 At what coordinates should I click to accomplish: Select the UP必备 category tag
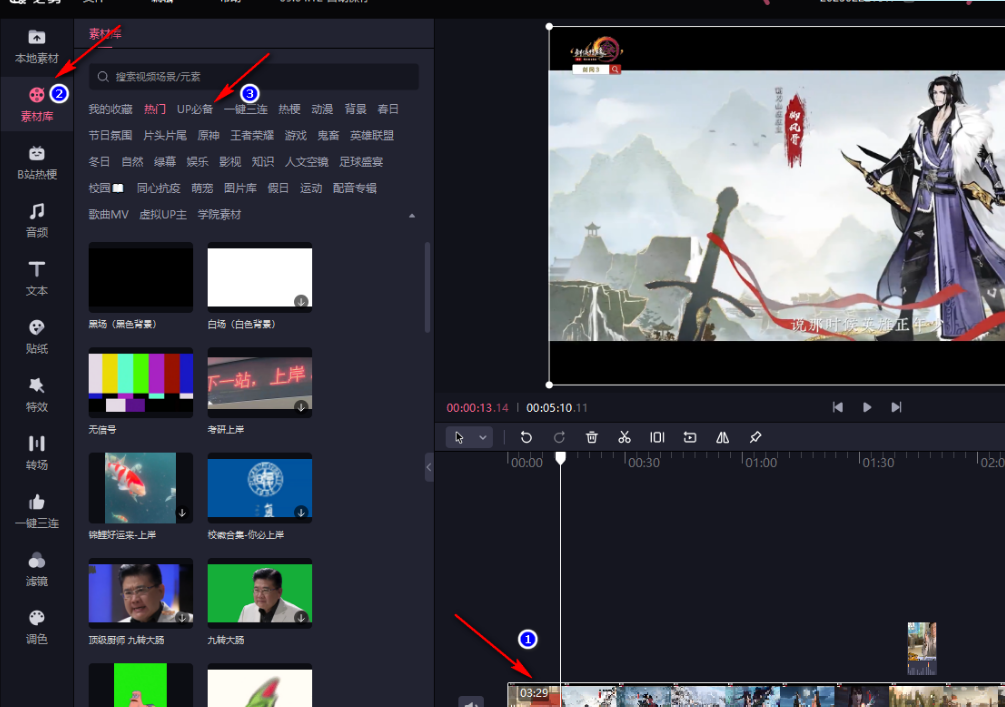tap(195, 109)
